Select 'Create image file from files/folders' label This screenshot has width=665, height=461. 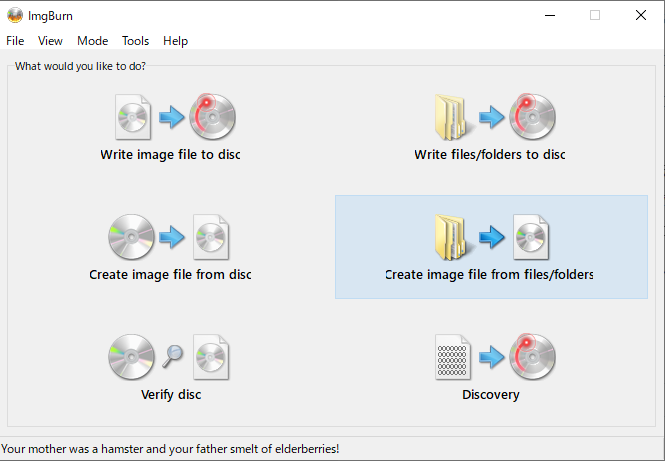pos(489,274)
